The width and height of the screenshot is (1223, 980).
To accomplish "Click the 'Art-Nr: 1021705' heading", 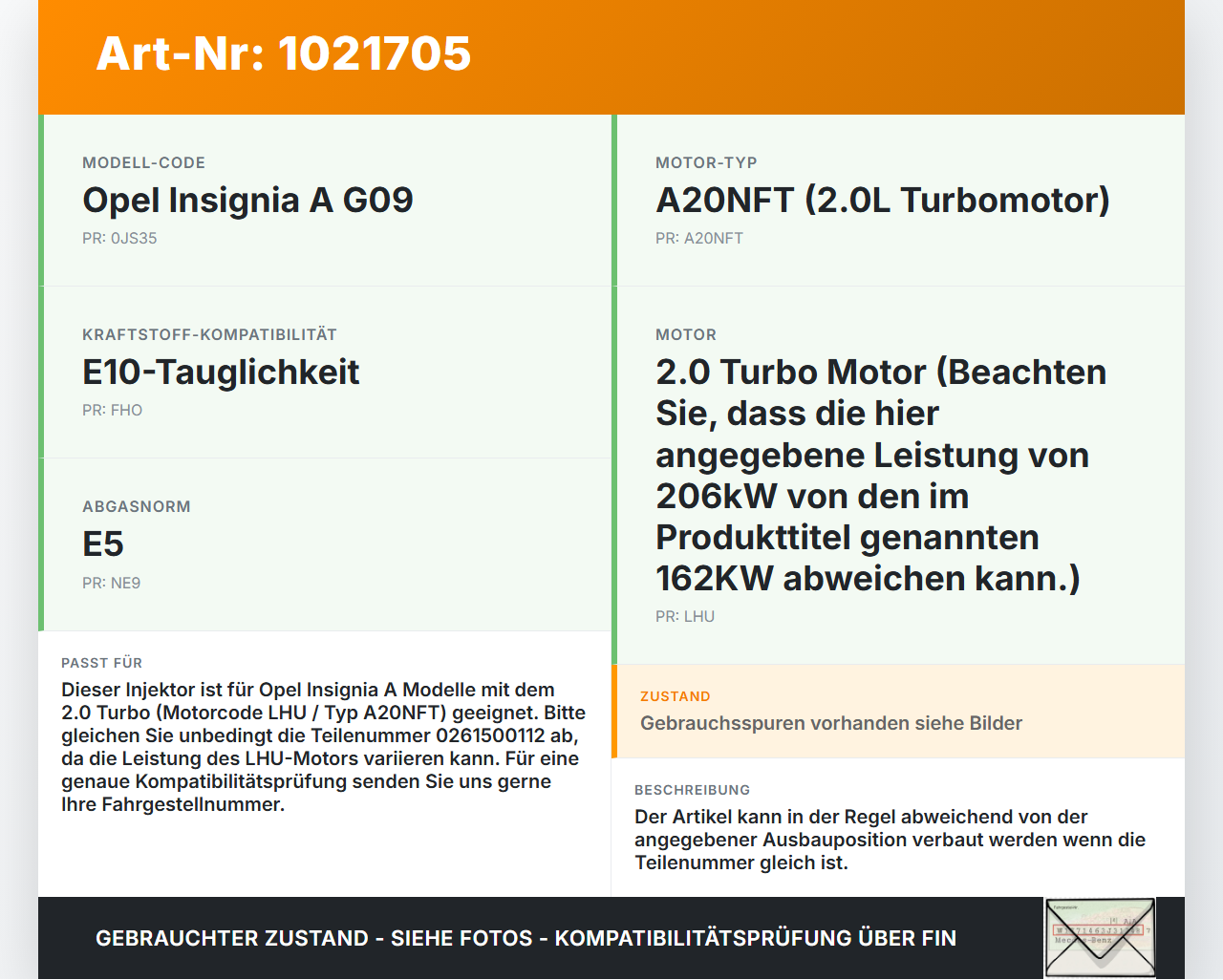I will coord(284,53).
